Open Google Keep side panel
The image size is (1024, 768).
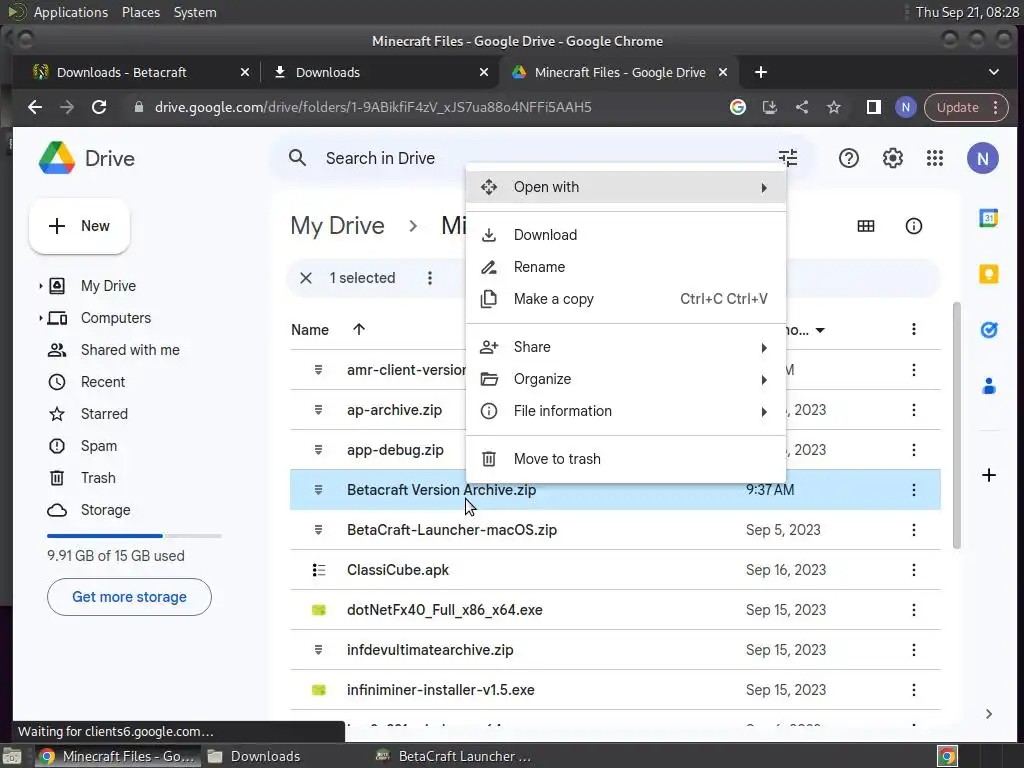point(988,274)
